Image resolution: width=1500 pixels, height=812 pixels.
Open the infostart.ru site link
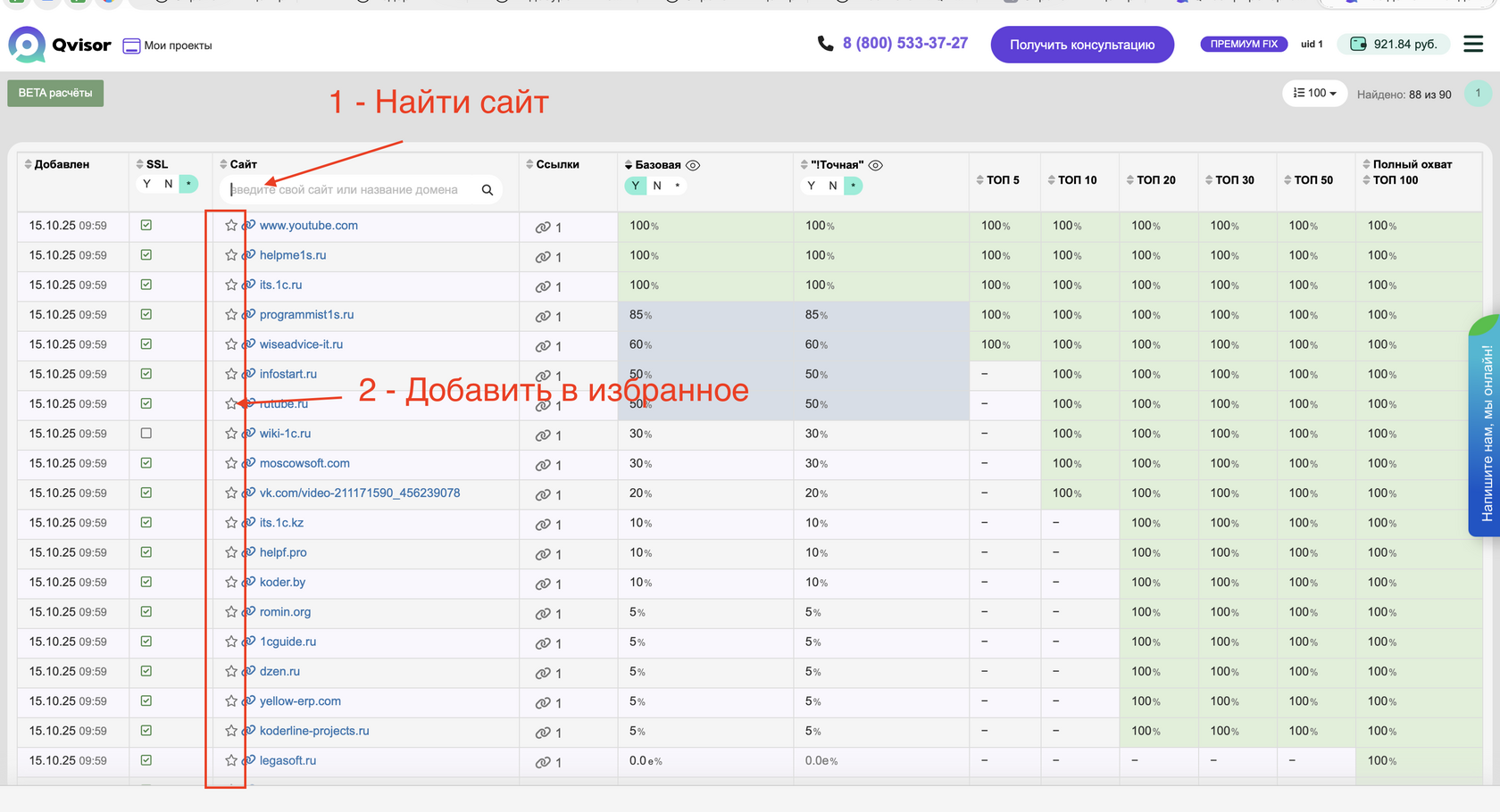pyautogui.click(x=288, y=374)
